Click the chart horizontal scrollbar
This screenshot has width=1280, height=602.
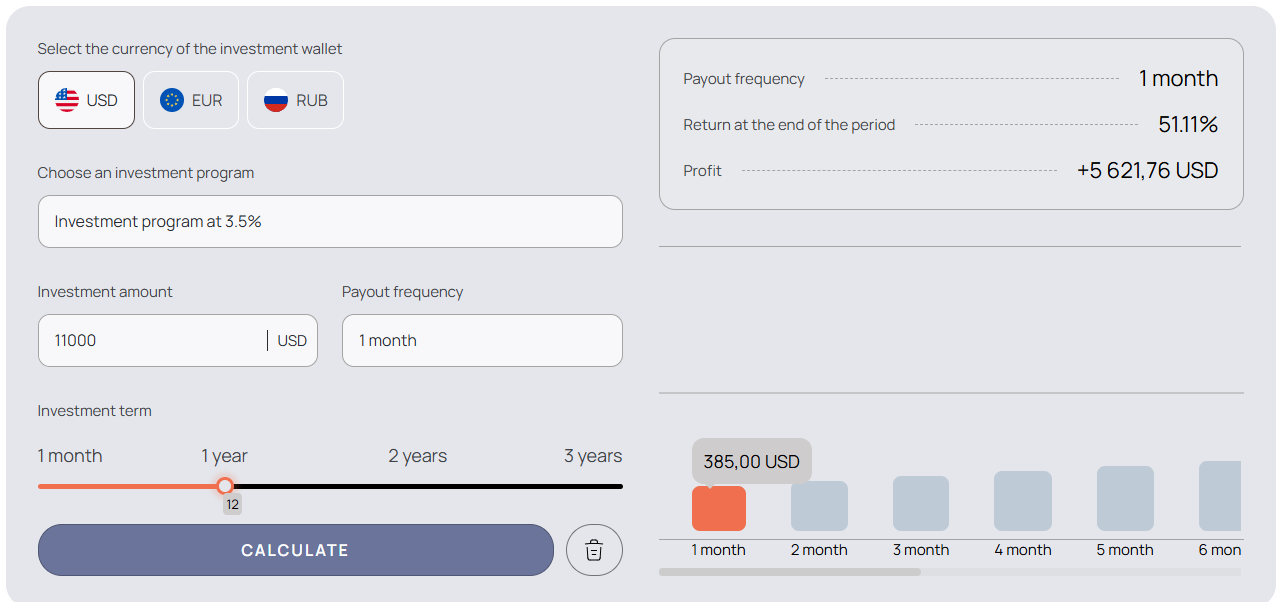(x=790, y=572)
